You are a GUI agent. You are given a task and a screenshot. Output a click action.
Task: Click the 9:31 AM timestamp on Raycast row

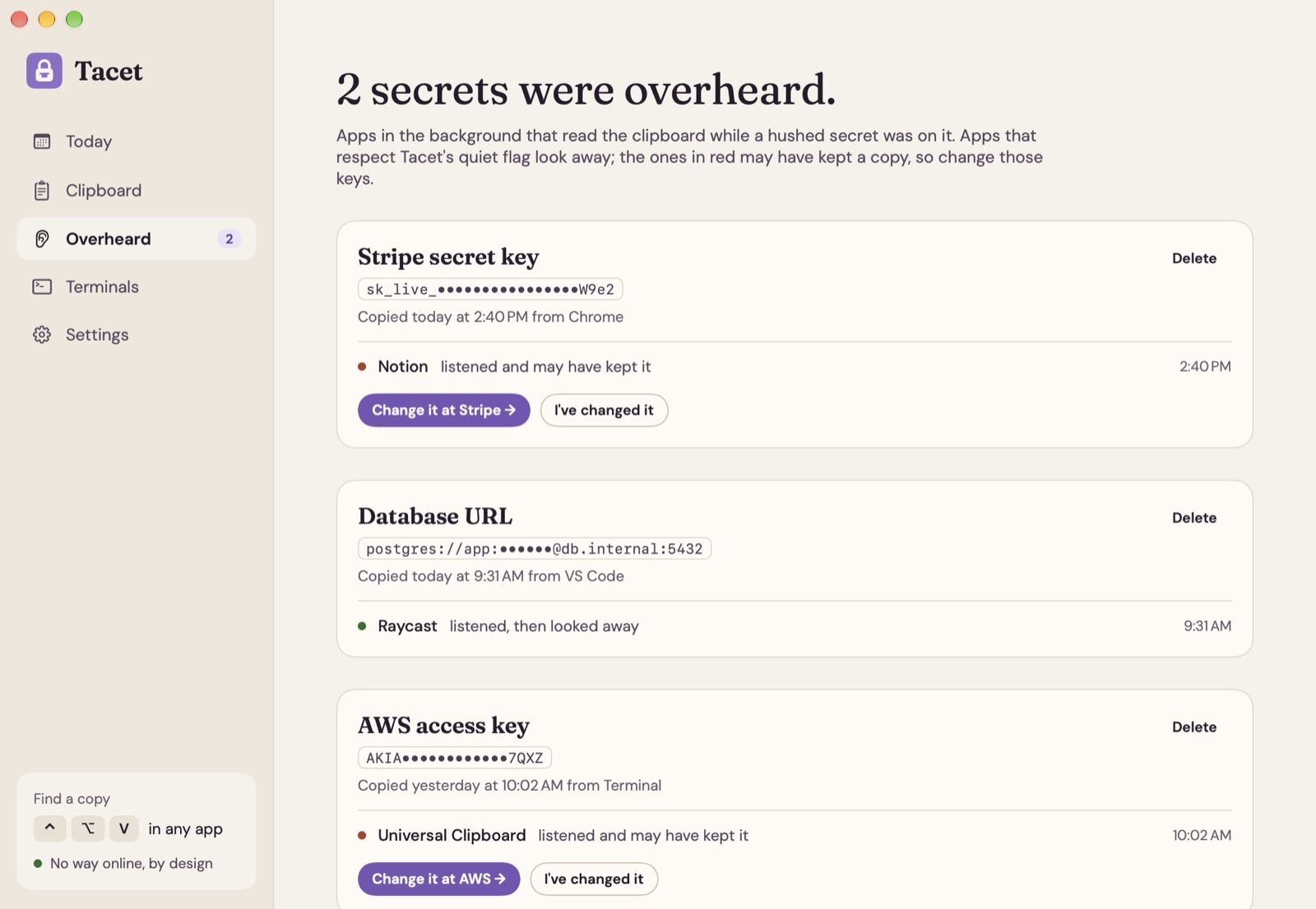tap(1207, 626)
